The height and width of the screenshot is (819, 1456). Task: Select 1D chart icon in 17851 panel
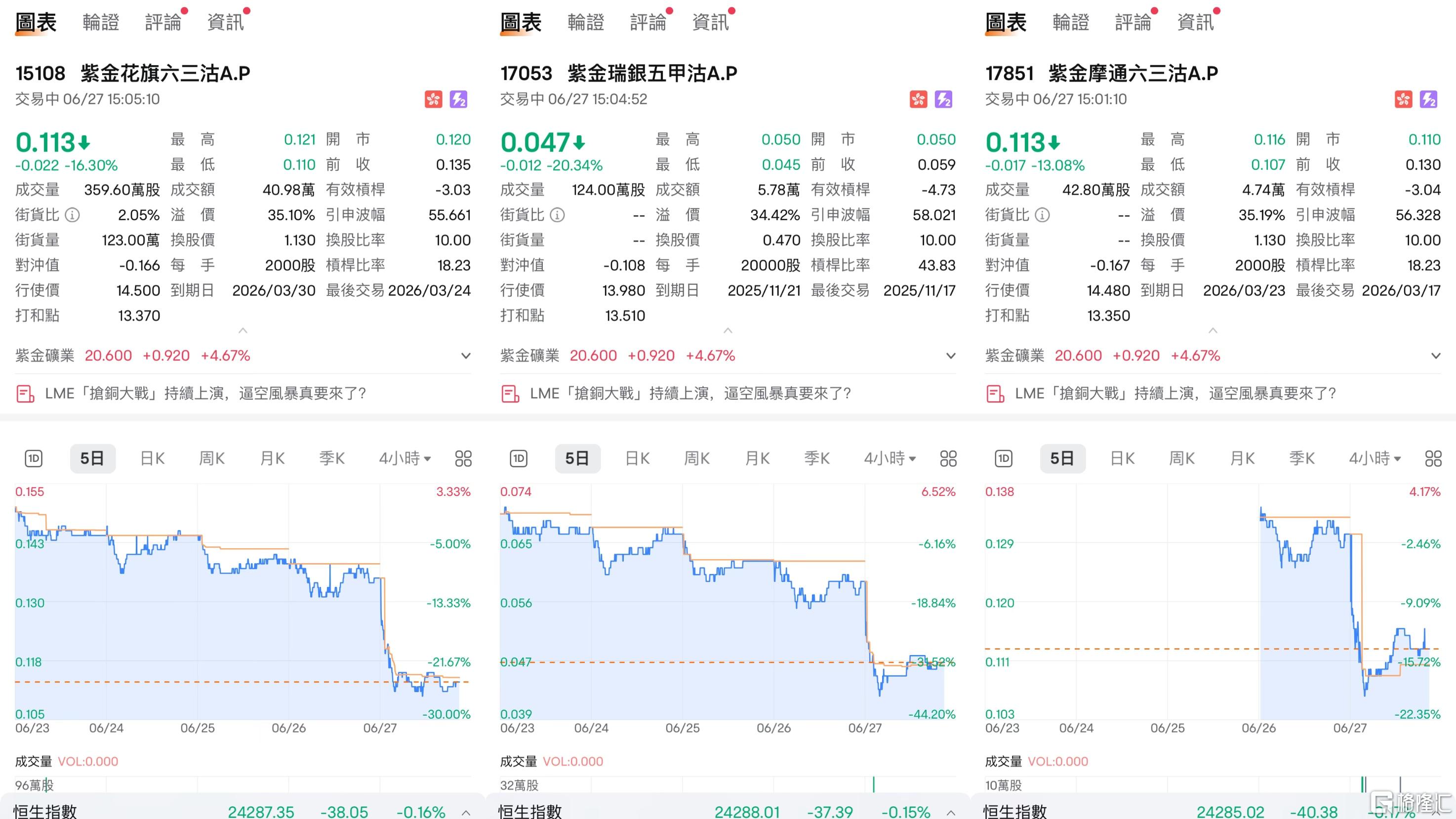tap(1004, 458)
